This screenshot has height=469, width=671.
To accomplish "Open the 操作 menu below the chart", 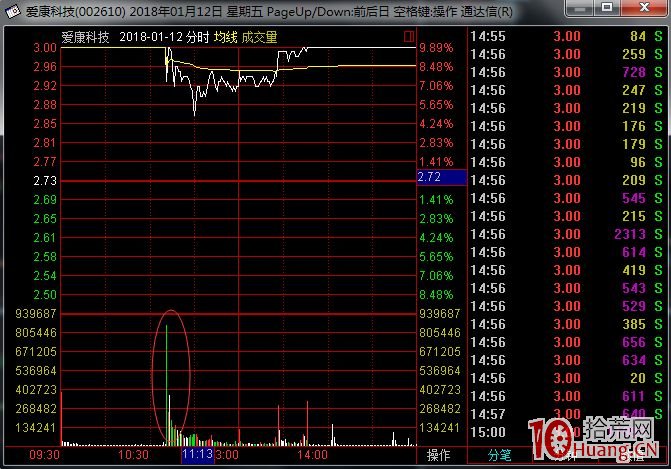I will (439, 455).
